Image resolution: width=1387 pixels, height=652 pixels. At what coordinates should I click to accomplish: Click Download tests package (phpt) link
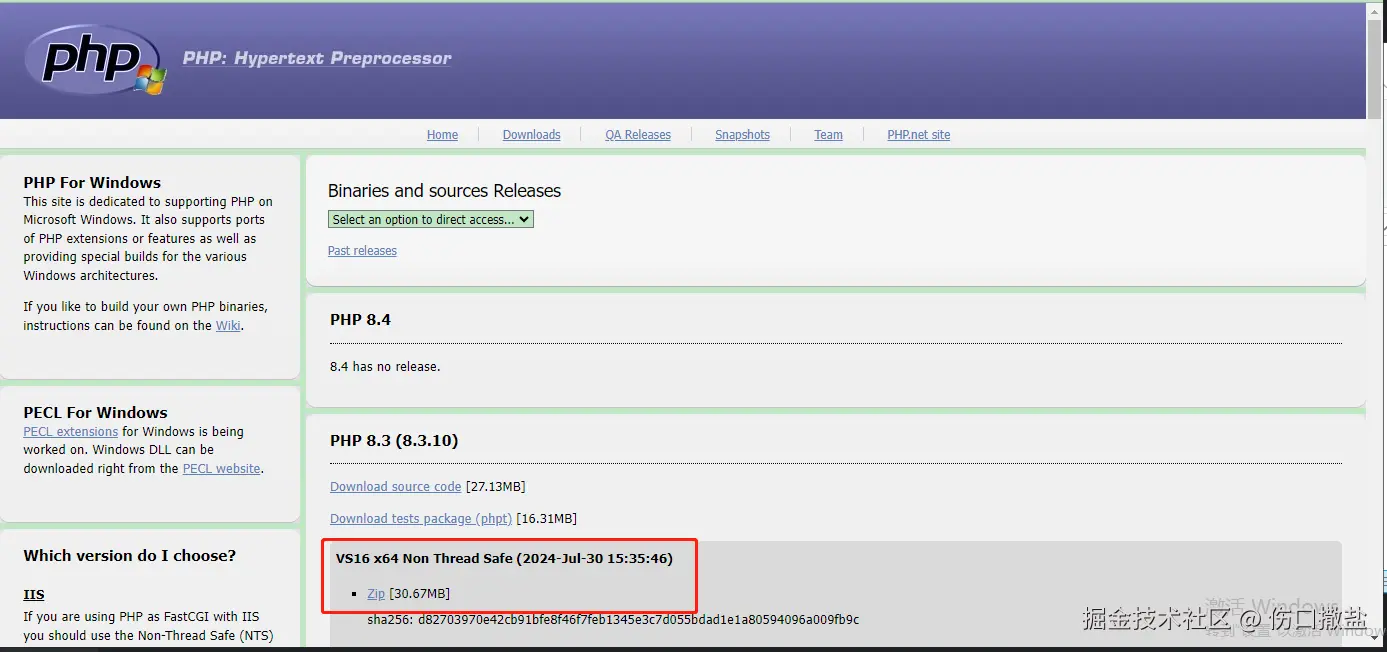[421, 519]
